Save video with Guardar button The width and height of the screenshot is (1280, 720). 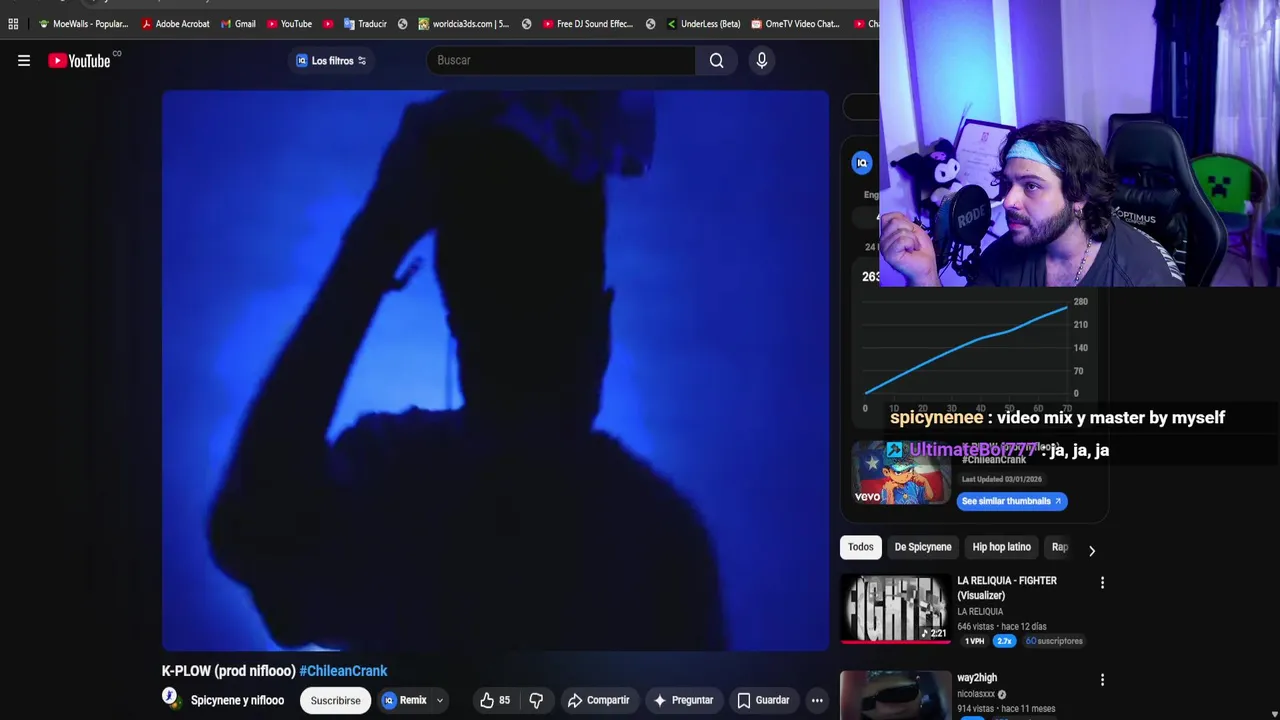763,700
